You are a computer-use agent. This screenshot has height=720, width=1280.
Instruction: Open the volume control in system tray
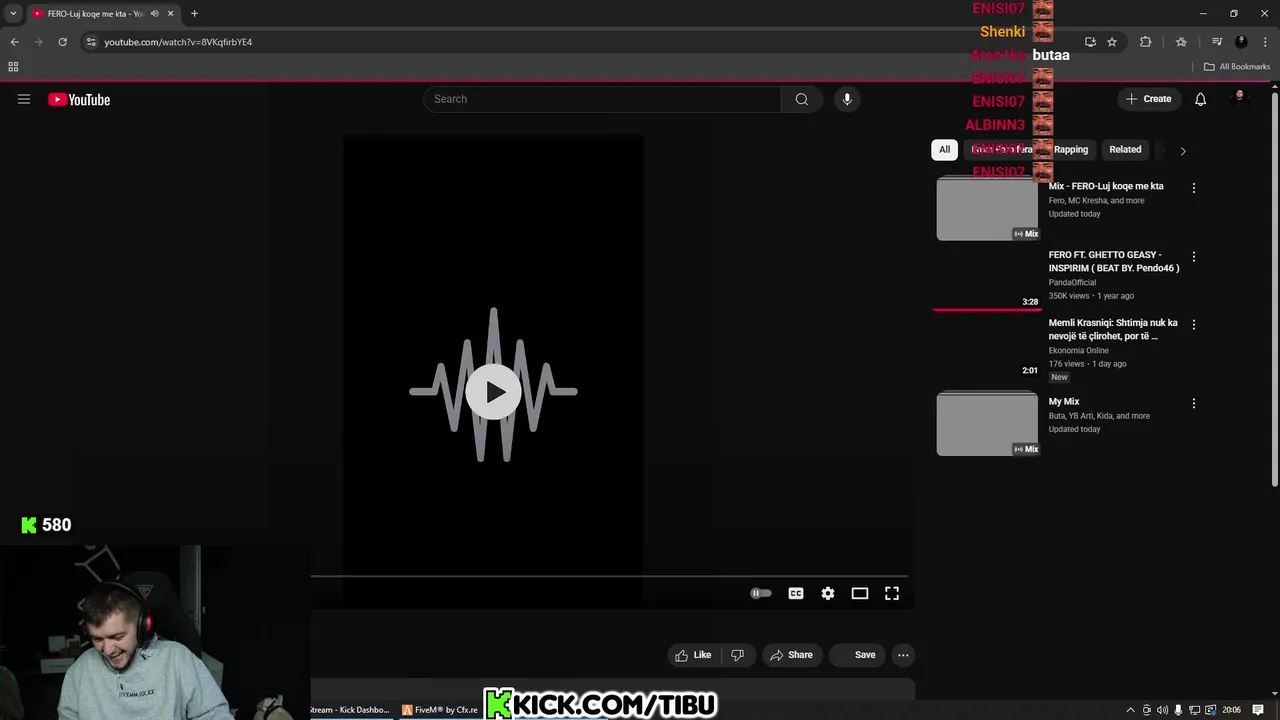coord(1162,710)
